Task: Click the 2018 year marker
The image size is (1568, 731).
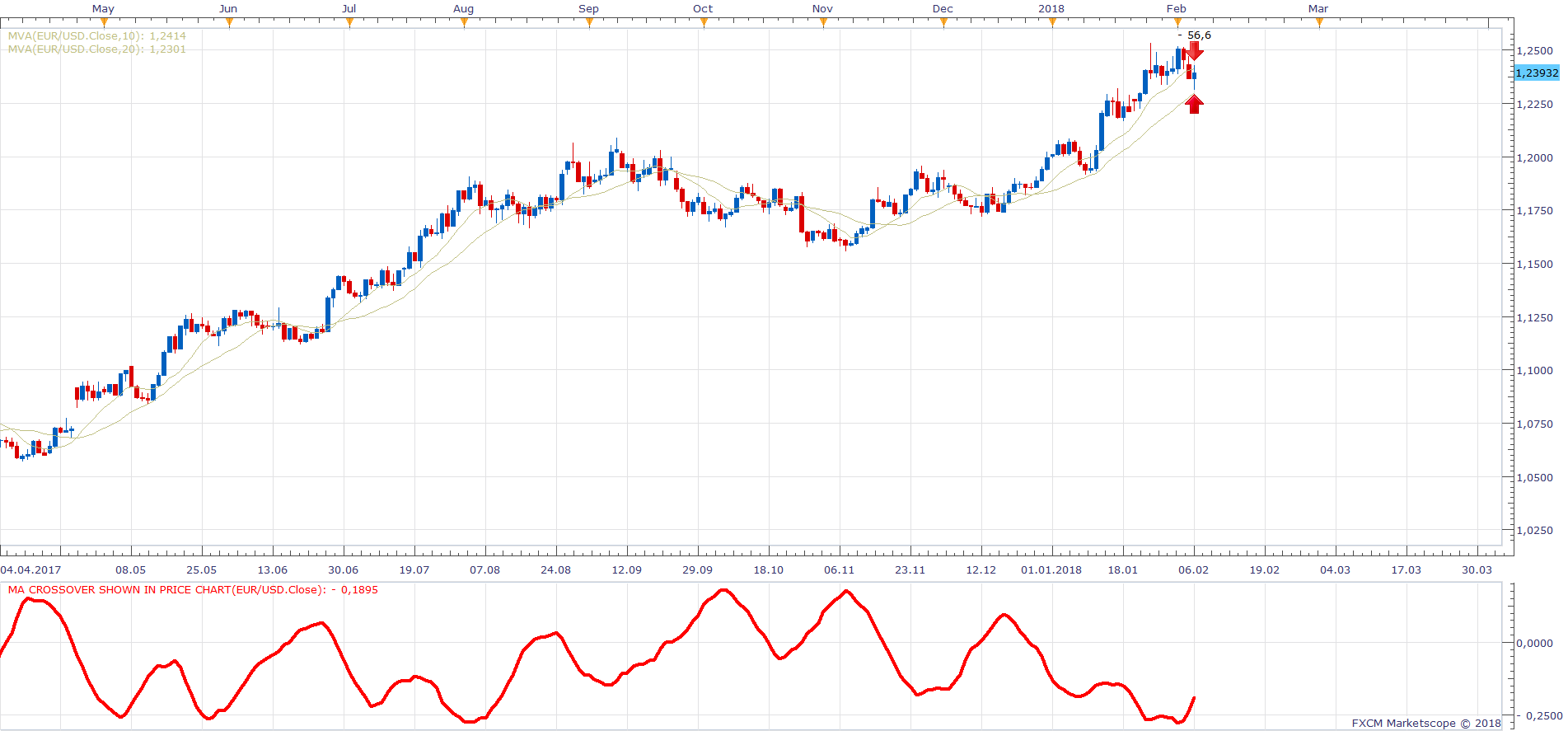Action: click(x=1051, y=9)
